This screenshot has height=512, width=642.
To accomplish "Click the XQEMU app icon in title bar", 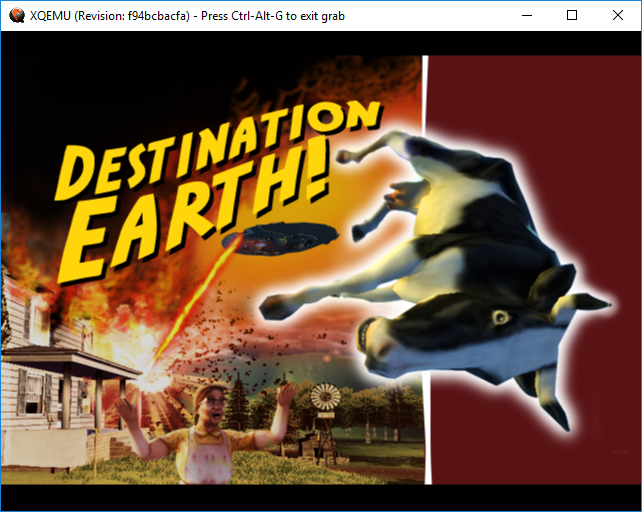I will click(16, 16).
